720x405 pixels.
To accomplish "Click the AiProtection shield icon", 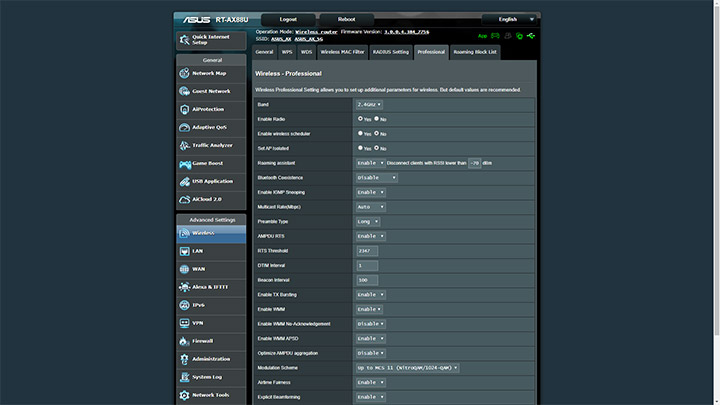I will click(185, 109).
